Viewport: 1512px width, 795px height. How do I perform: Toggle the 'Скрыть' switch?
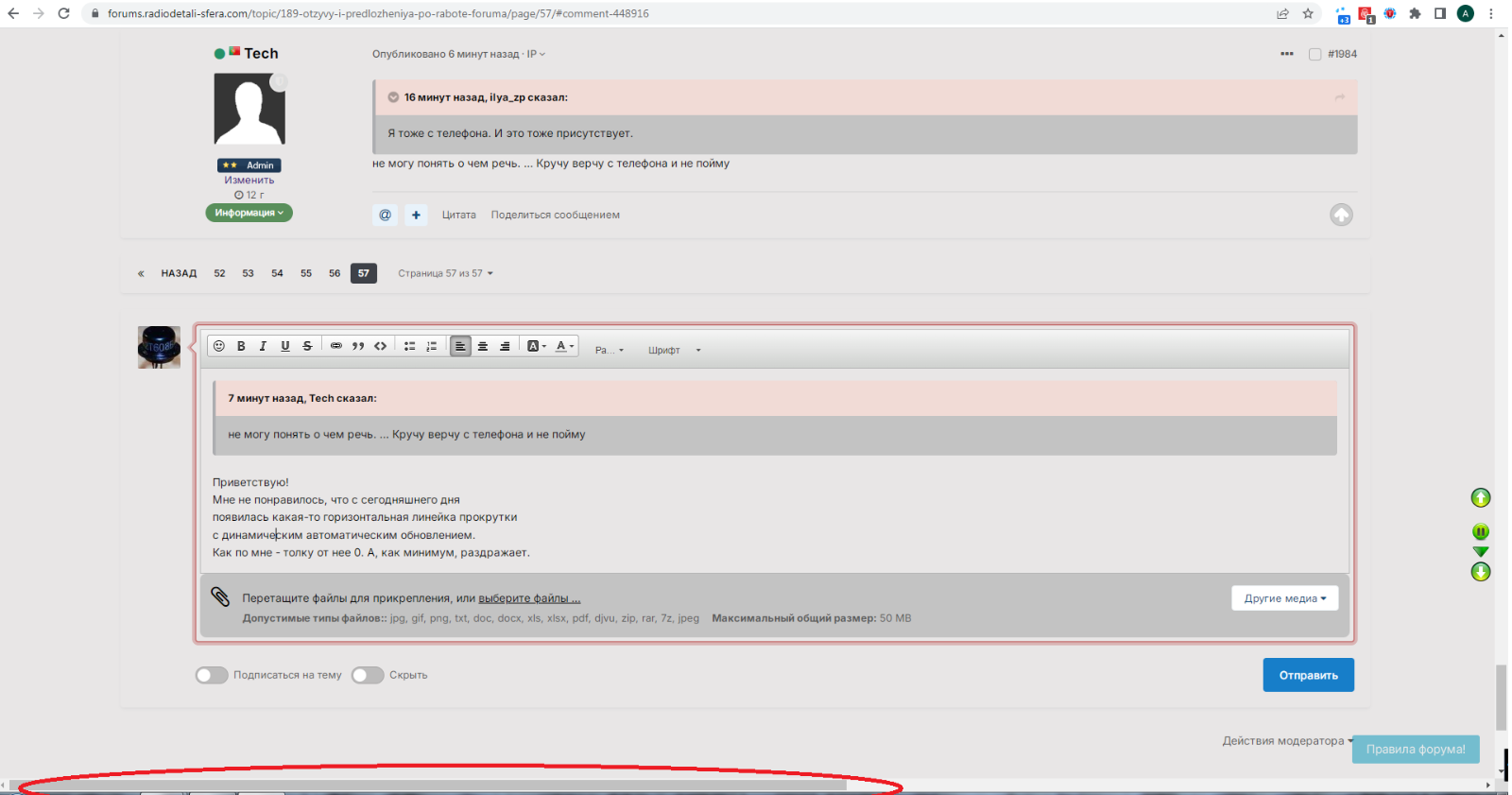tap(368, 675)
